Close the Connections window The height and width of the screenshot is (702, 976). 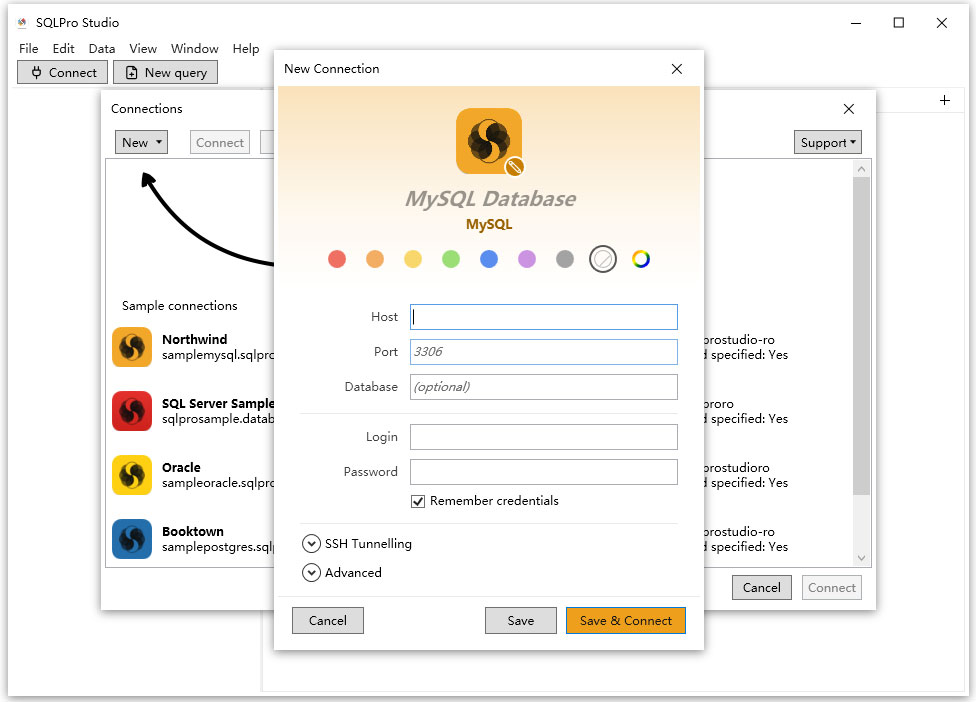coord(848,109)
